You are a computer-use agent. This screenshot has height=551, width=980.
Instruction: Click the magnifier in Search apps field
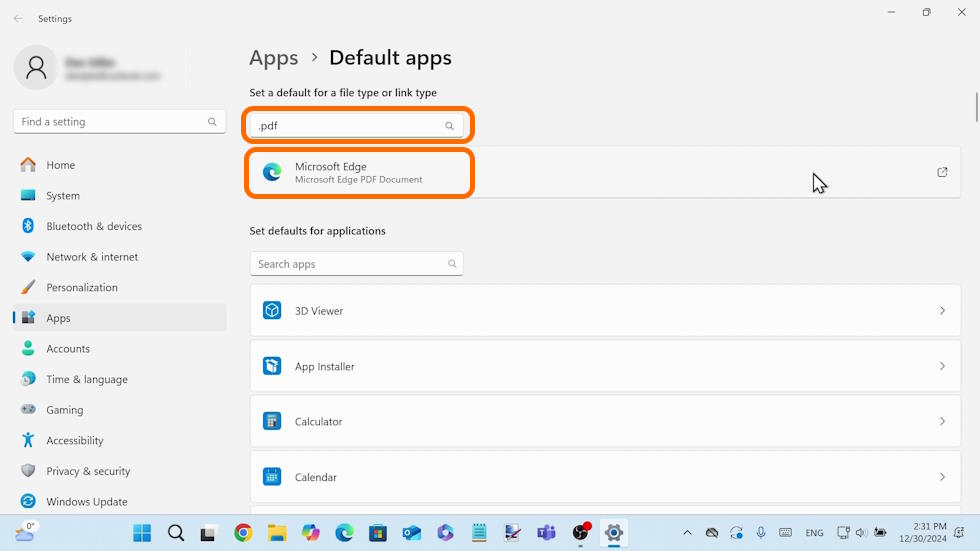pos(452,264)
